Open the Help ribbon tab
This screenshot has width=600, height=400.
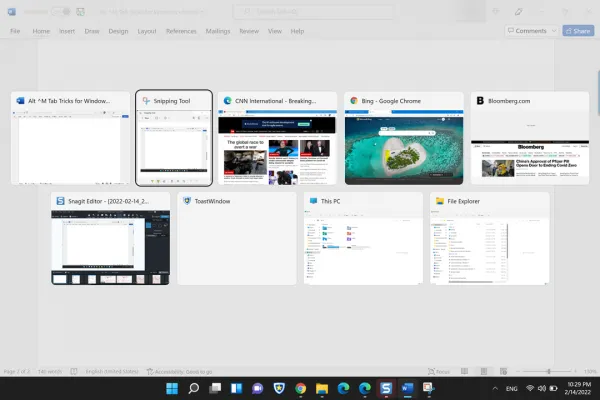click(297, 31)
